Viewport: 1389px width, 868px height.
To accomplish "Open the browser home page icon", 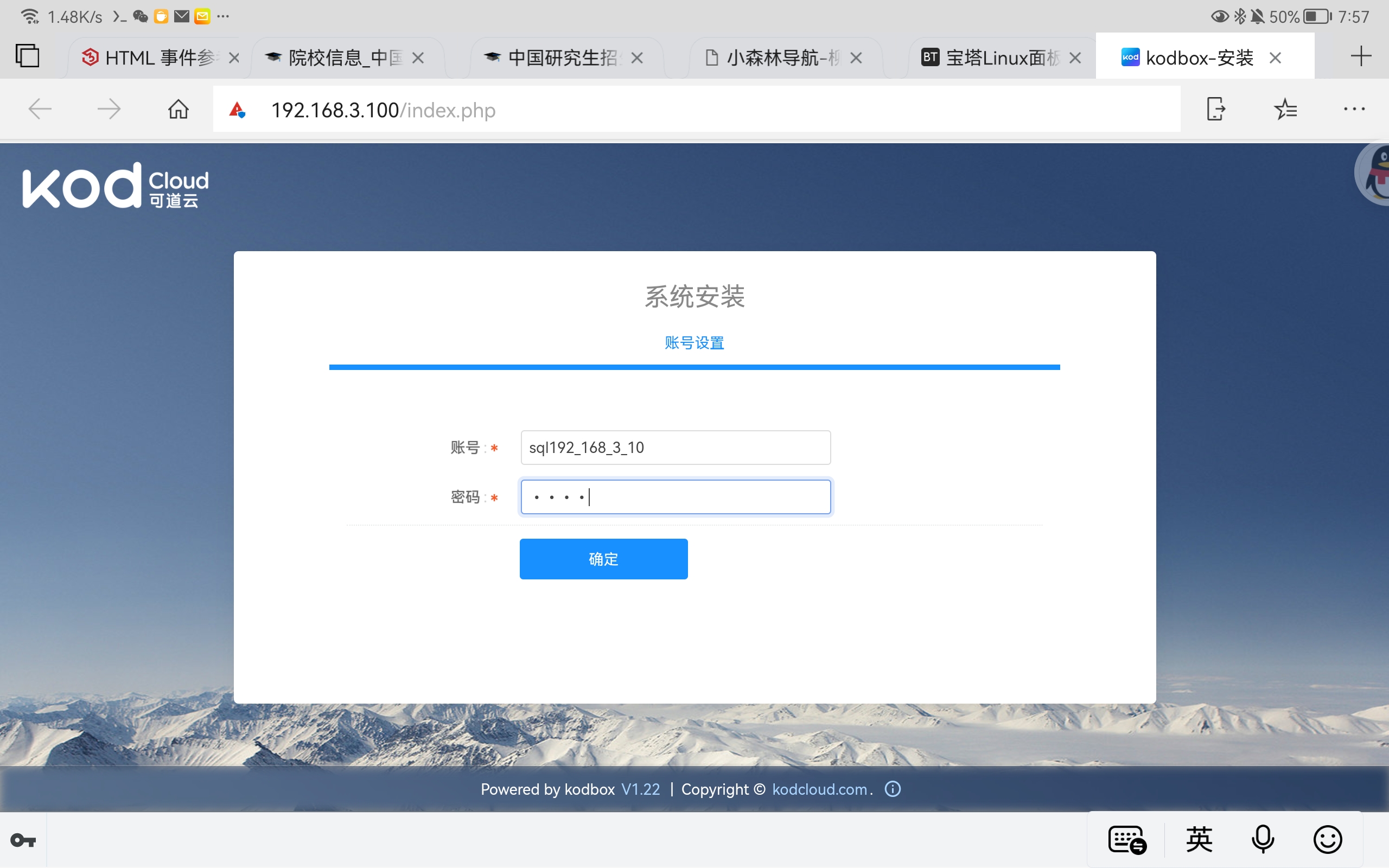I will point(179,109).
